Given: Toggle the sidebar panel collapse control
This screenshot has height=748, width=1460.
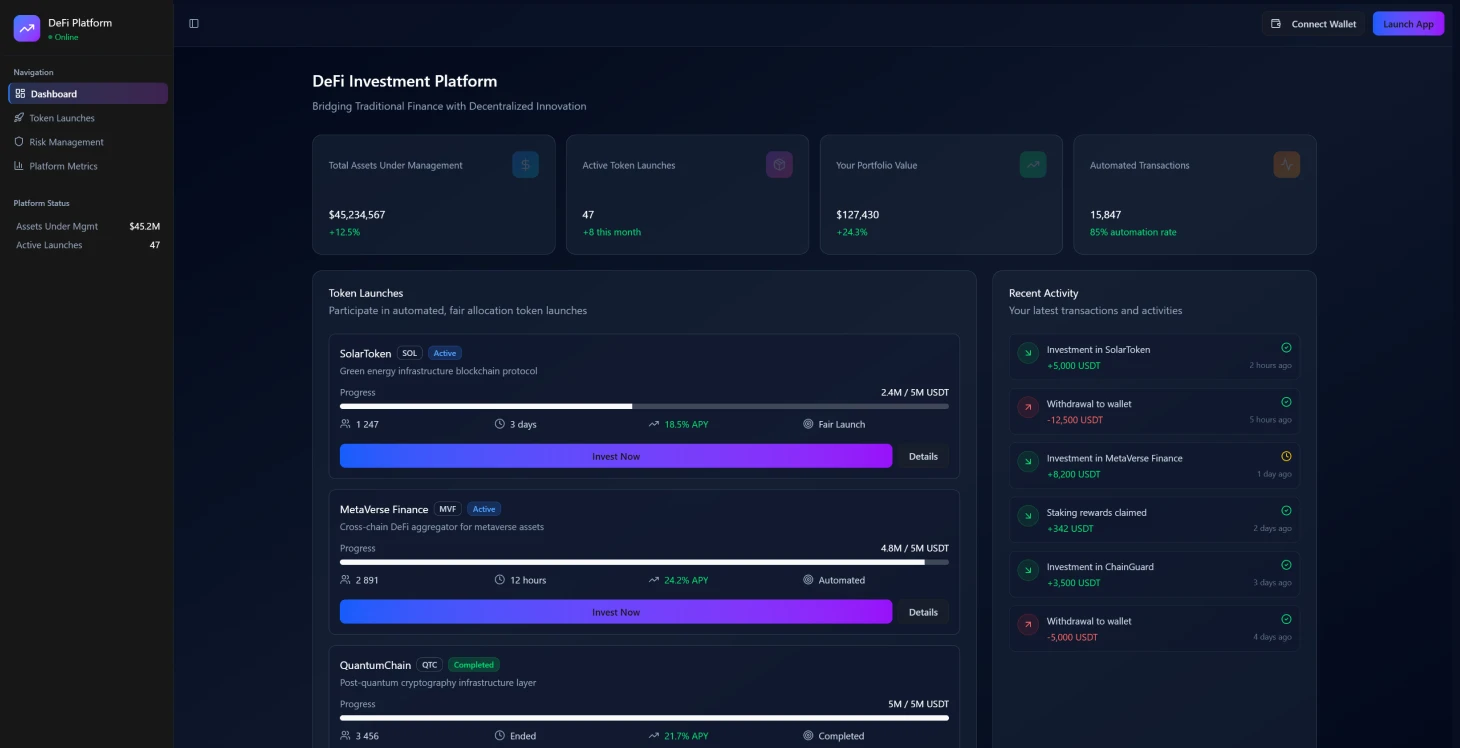Looking at the screenshot, I should click(193, 22).
